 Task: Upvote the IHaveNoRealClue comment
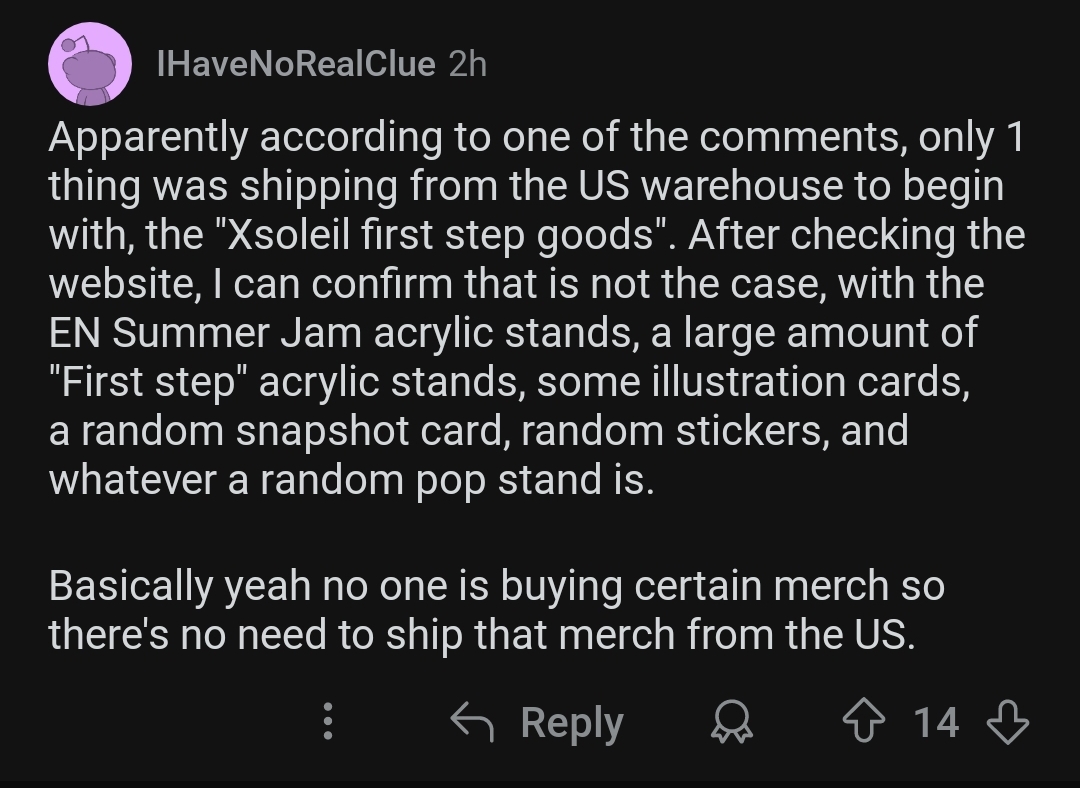point(864,721)
